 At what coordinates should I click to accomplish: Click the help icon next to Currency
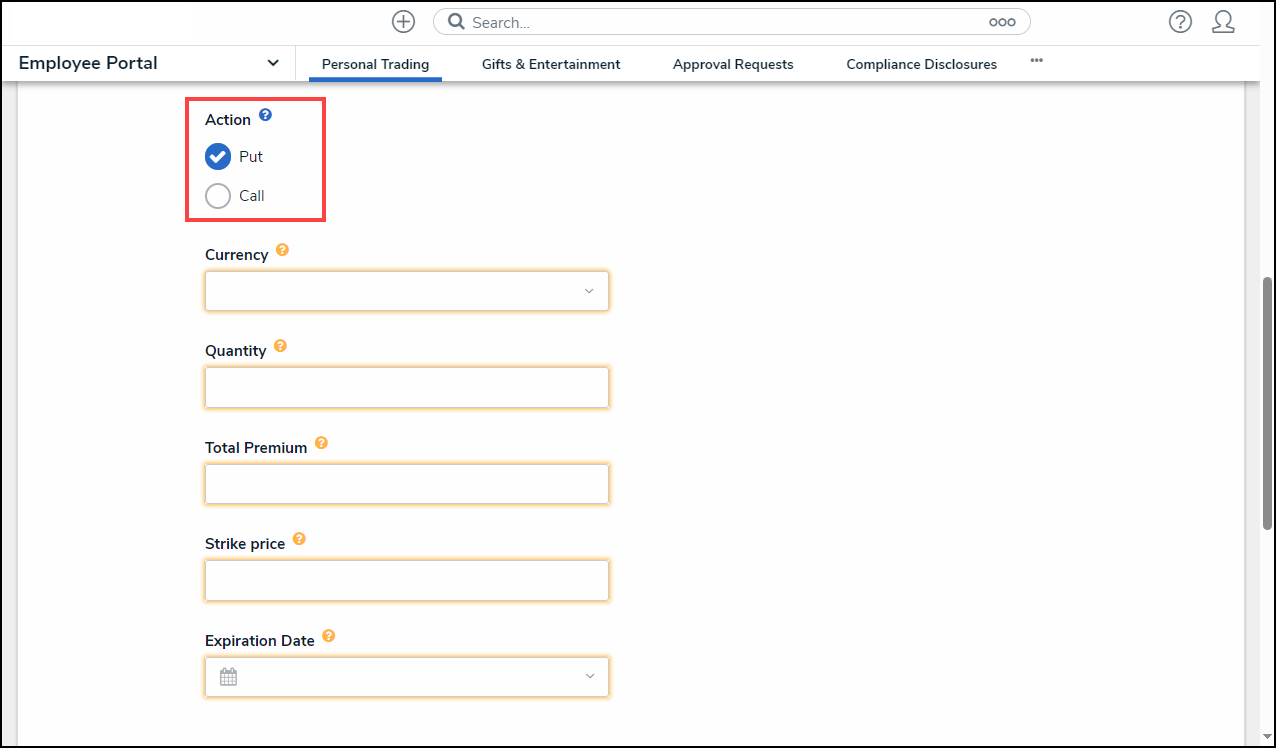(282, 250)
